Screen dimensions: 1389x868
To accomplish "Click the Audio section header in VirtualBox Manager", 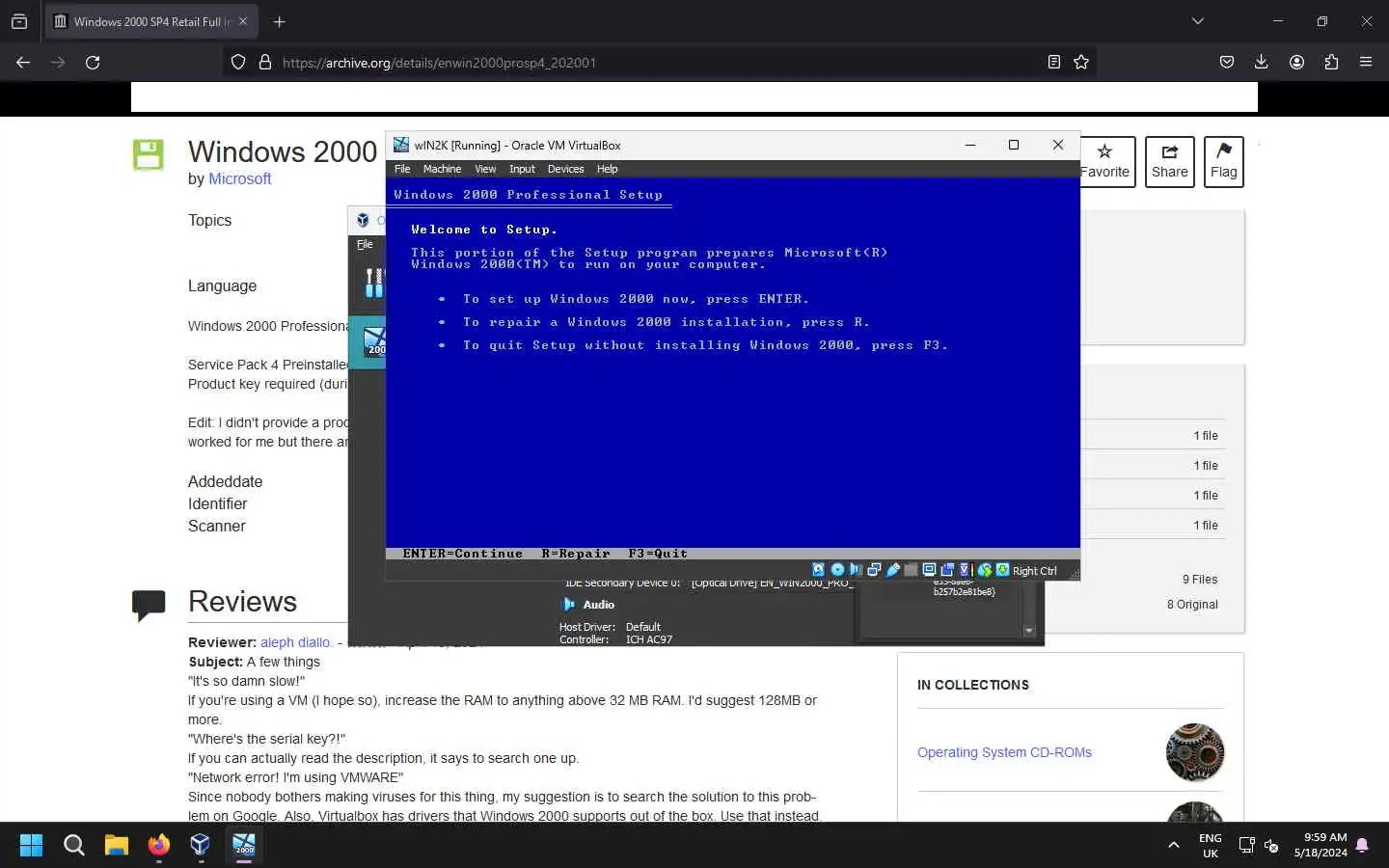I will click(598, 605).
